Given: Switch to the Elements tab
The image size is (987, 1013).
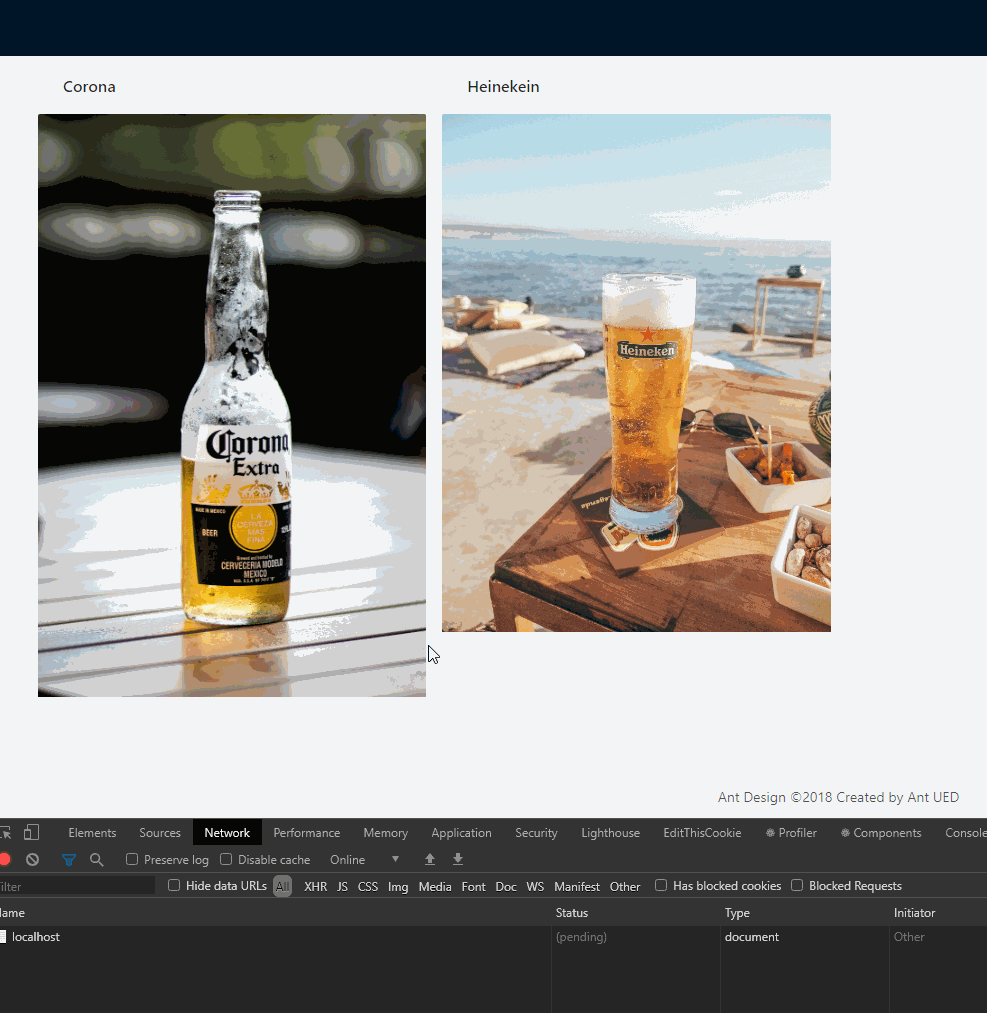Looking at the screenshot, I should [x=92, y=833].
